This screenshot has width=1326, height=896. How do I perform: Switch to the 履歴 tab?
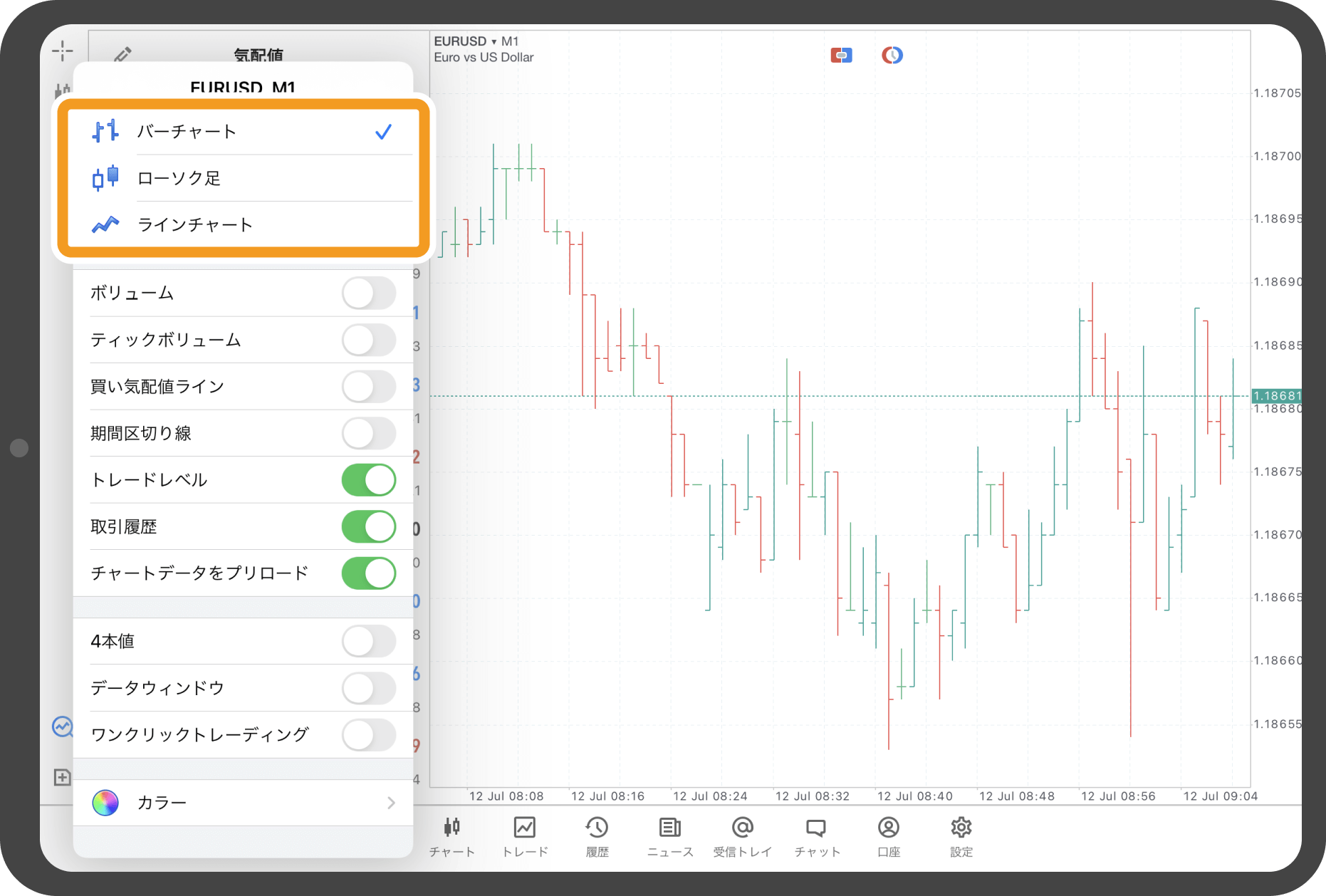pos(597,837)
